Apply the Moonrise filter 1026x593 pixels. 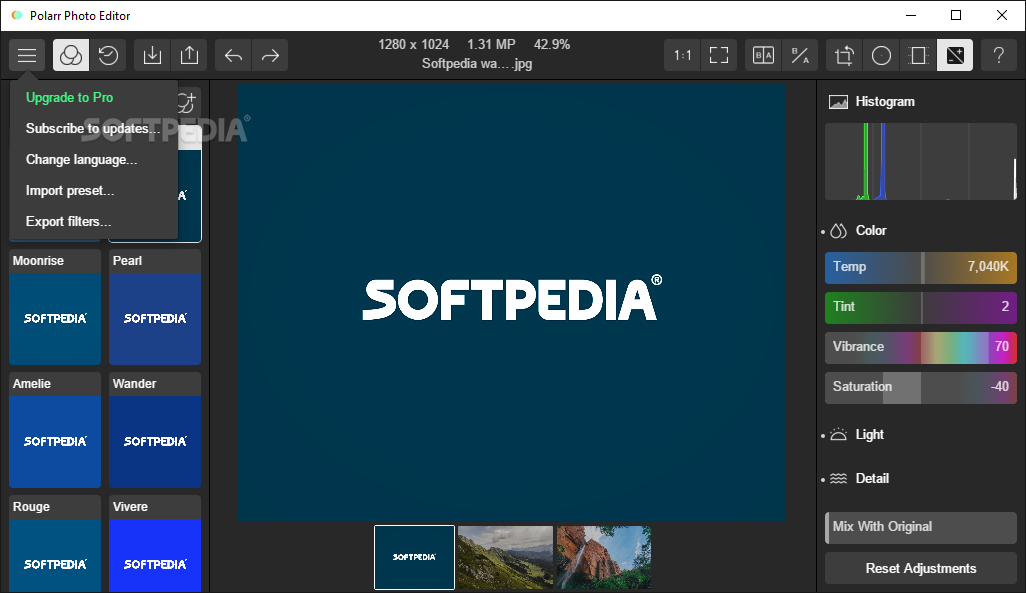click(55, 307)
